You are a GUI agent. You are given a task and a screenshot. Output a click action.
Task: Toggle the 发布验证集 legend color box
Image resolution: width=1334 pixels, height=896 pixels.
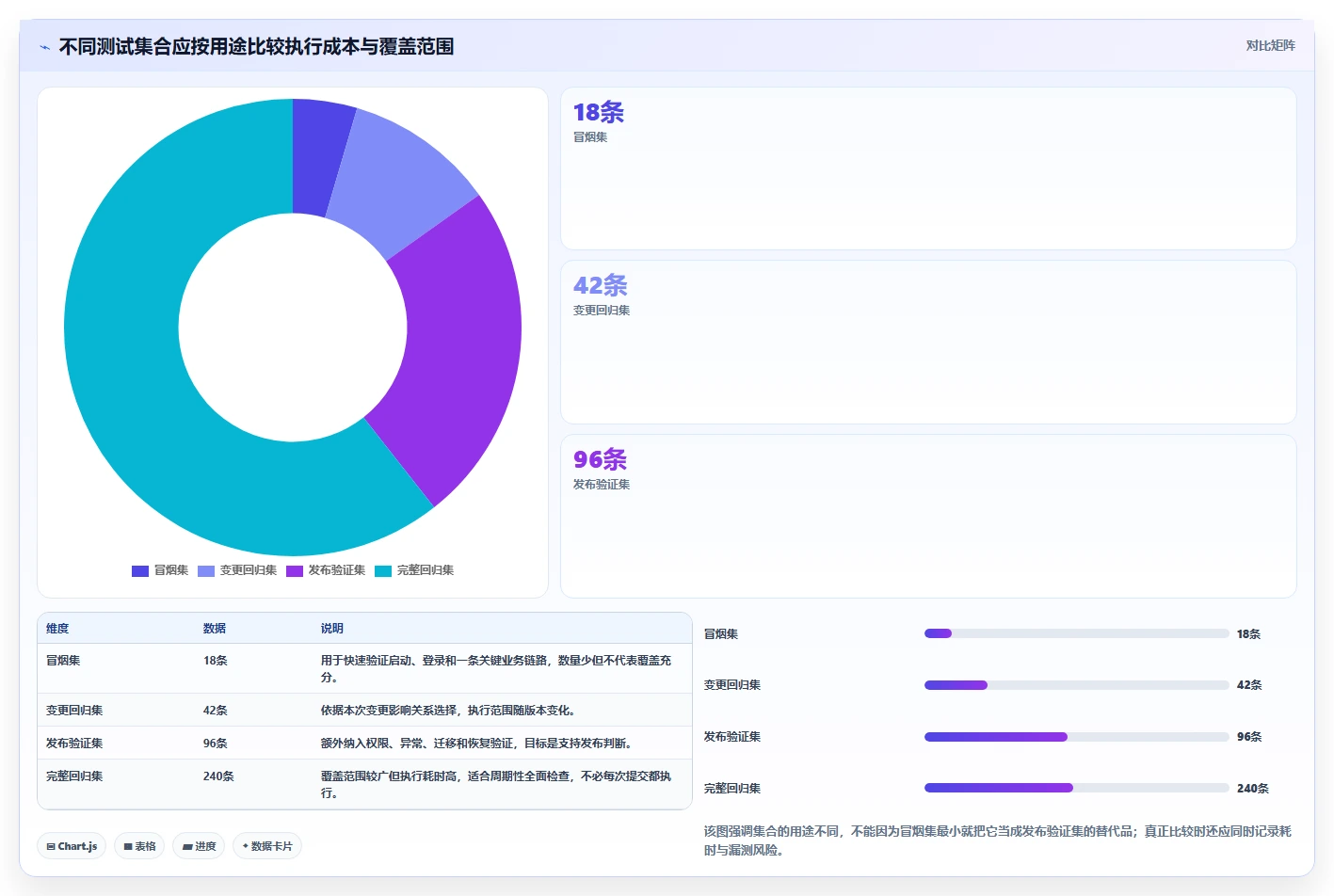pyautogui.click(x=295, y=570)
